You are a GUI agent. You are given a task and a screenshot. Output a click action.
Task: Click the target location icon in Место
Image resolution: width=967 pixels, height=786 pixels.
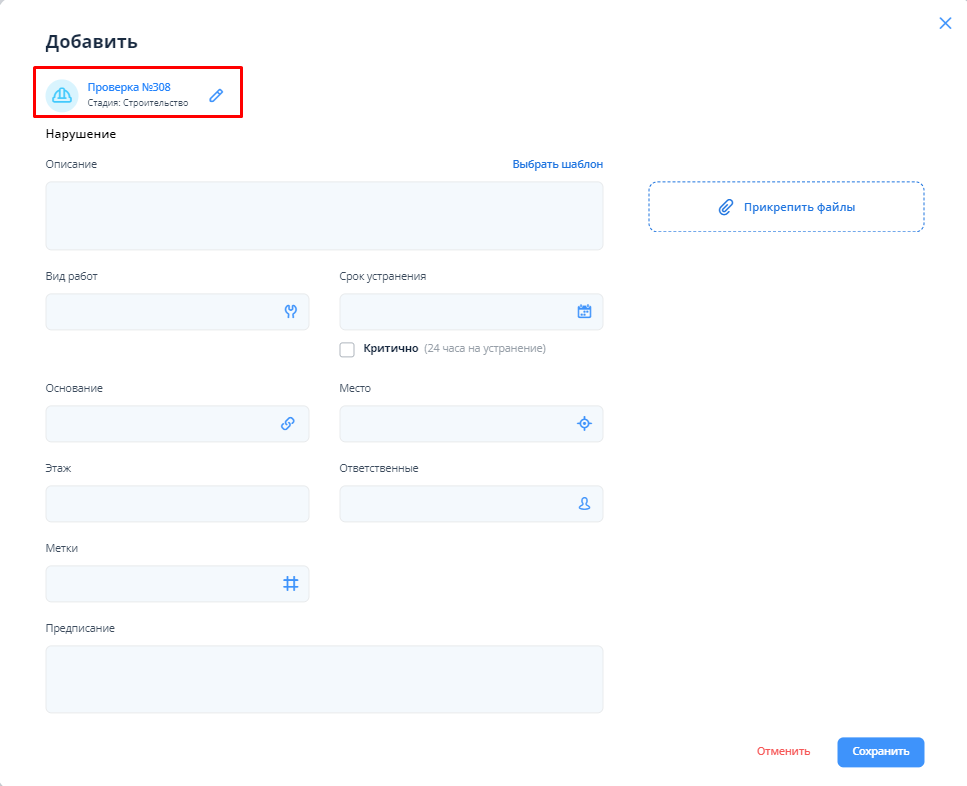(585, 424)
